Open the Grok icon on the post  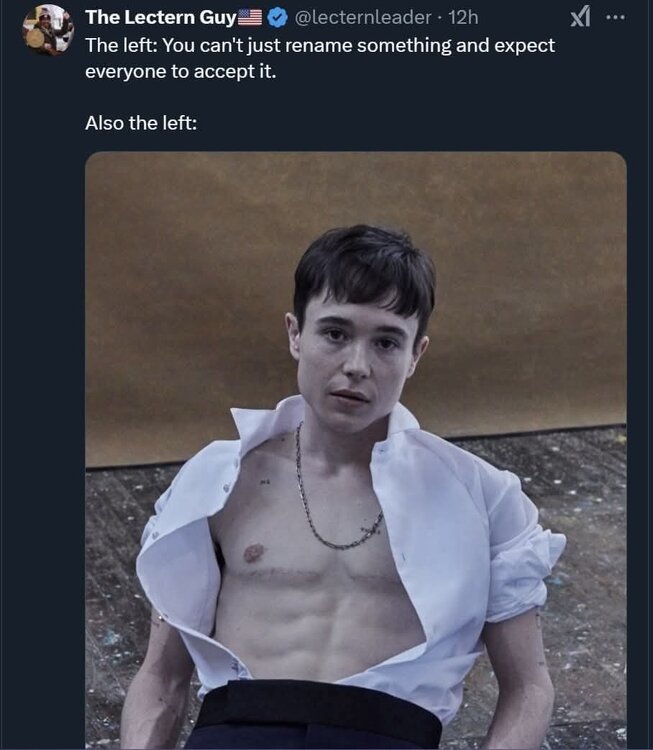(x=580, y=17)
